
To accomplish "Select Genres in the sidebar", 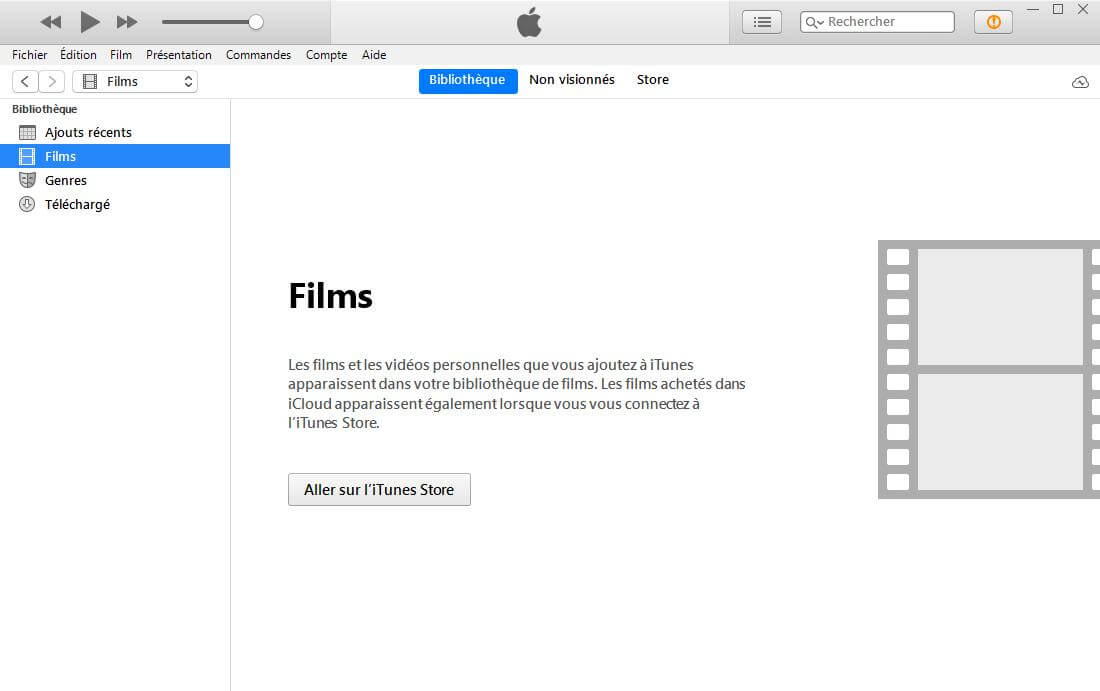I will [x=115, y=180].
